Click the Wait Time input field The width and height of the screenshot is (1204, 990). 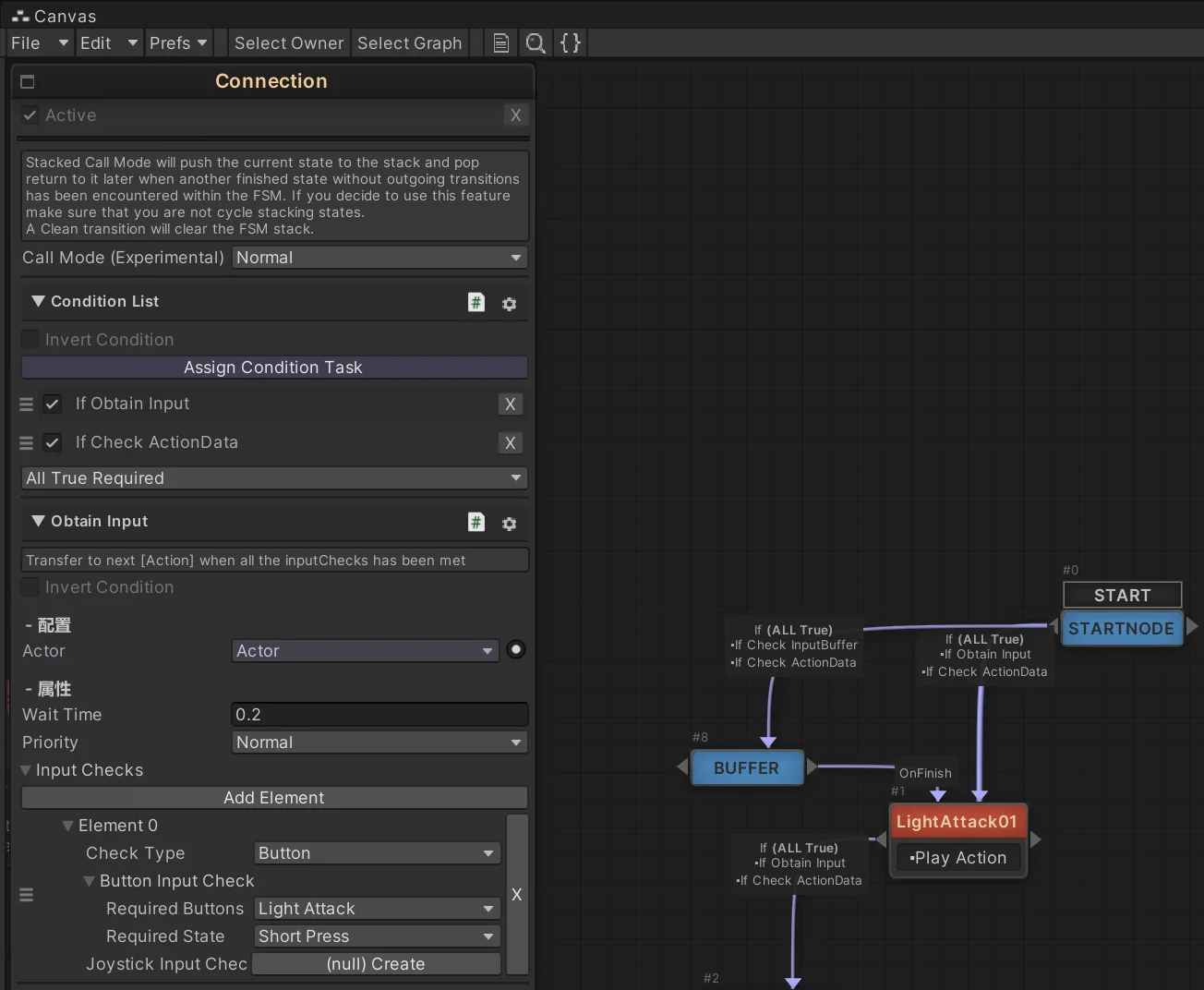pos(379,715)
